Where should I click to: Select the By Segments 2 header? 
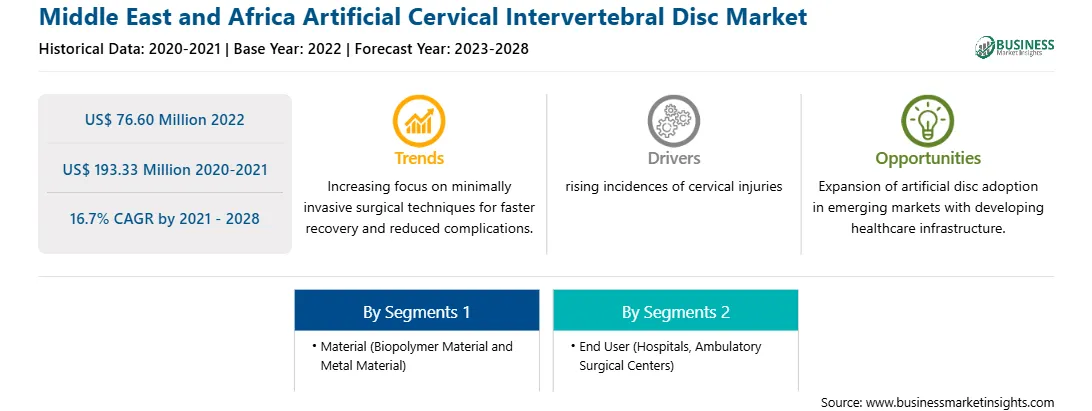click(676, 310)
